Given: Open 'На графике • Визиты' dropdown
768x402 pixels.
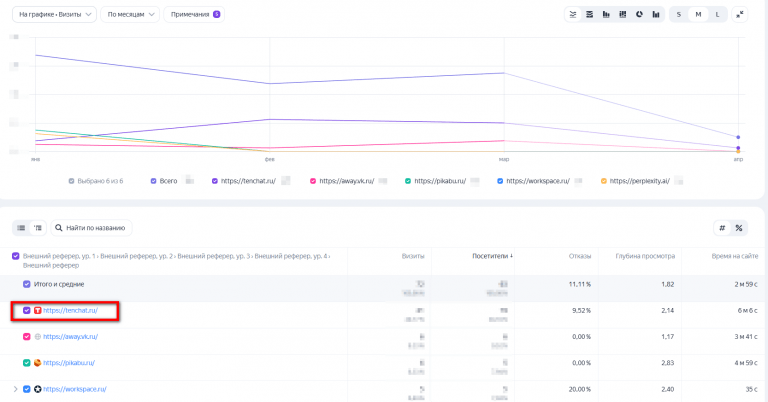Looking at the screenshot, I should [55, 14].
